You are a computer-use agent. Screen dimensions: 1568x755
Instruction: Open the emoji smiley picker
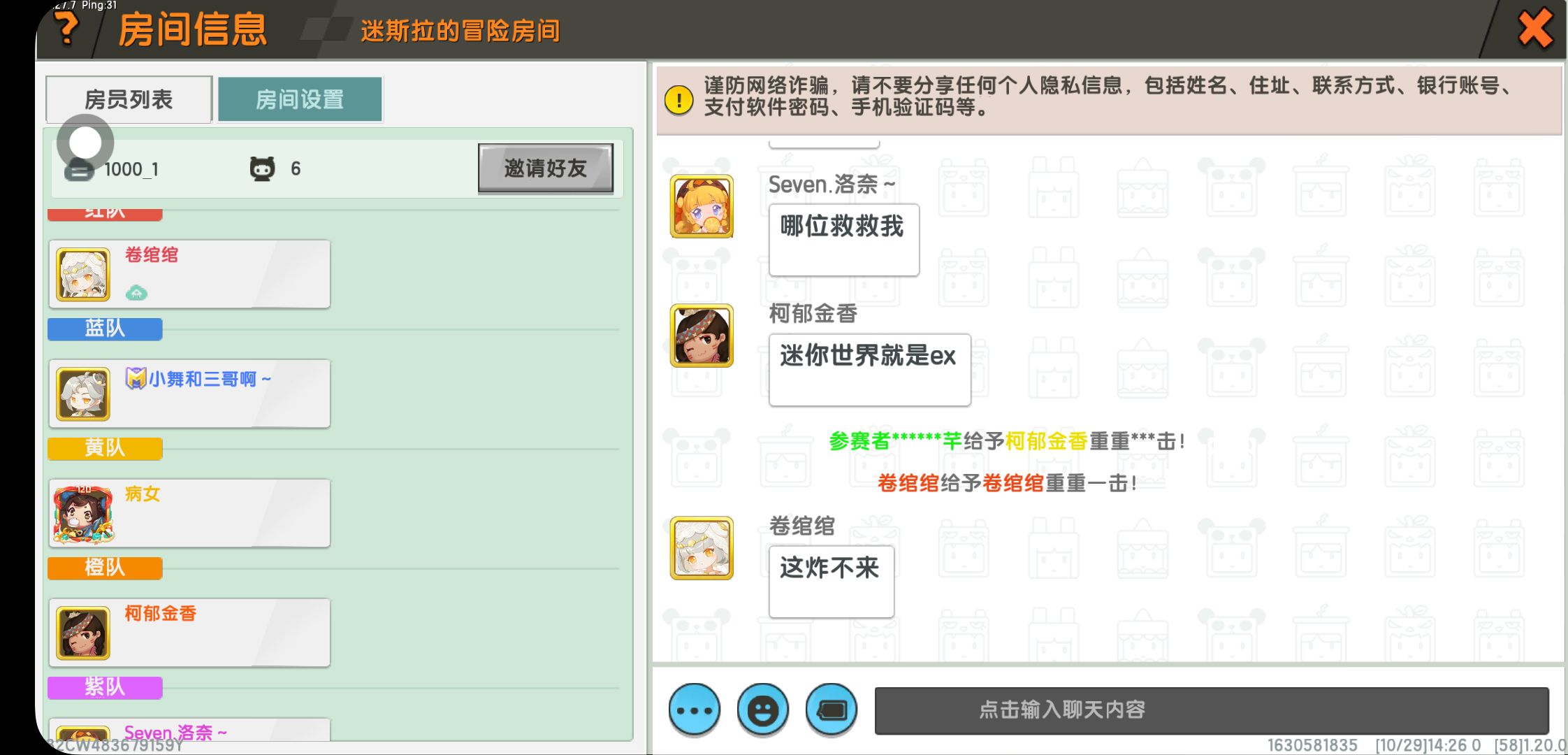pyautogui.click(x=762, y=710)
